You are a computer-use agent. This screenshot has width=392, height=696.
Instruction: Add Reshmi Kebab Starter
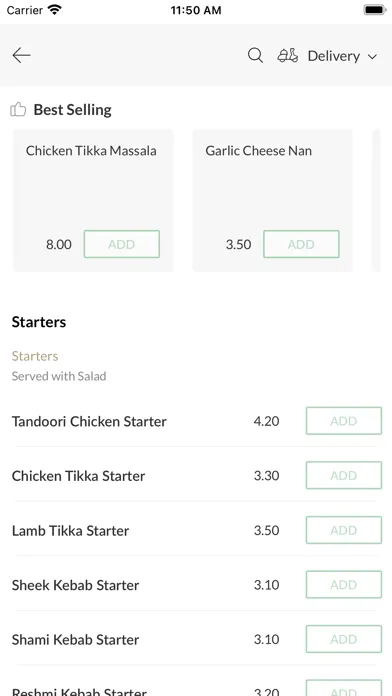tap(344, 688)
